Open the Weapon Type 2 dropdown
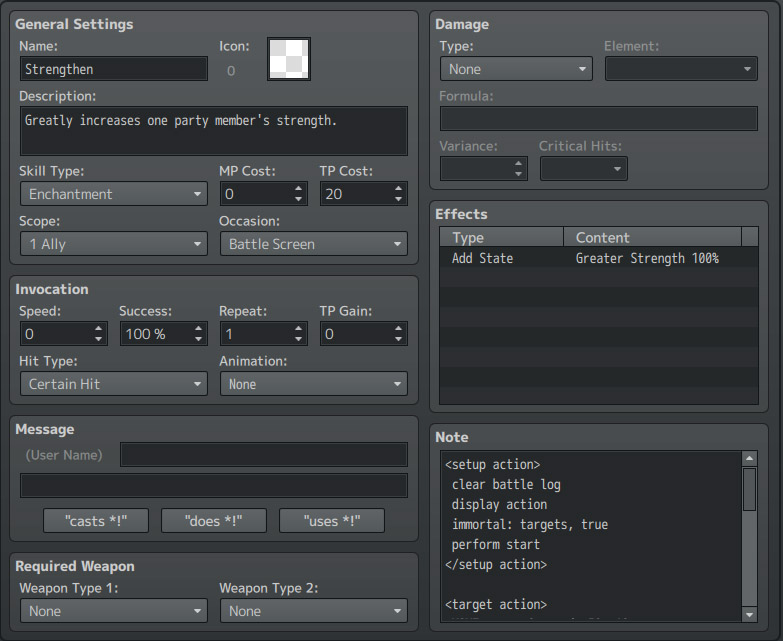 [x=314, y=611]
